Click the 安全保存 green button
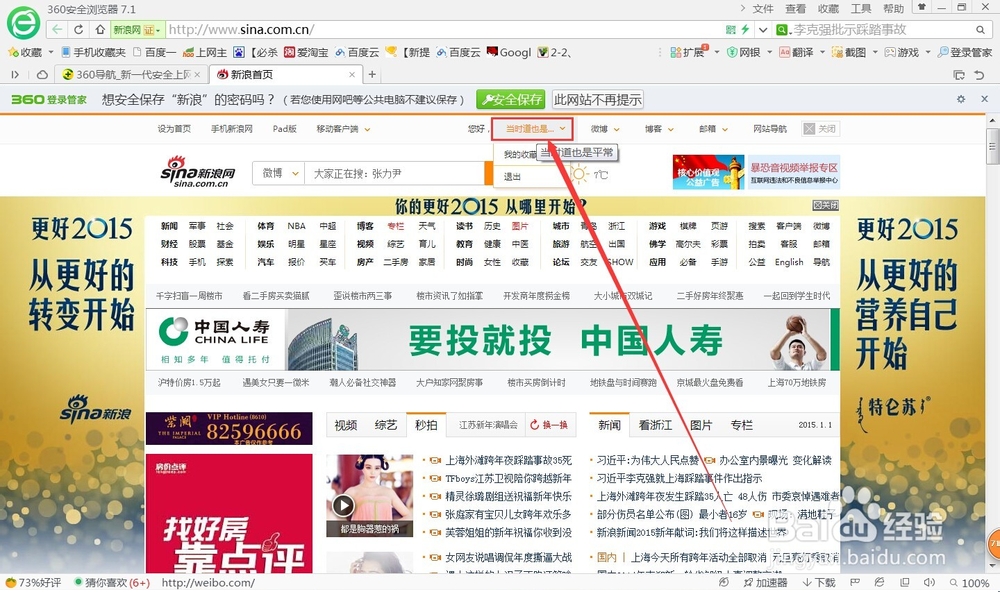This screenshot has width=1000, height=592. point(510,100)
